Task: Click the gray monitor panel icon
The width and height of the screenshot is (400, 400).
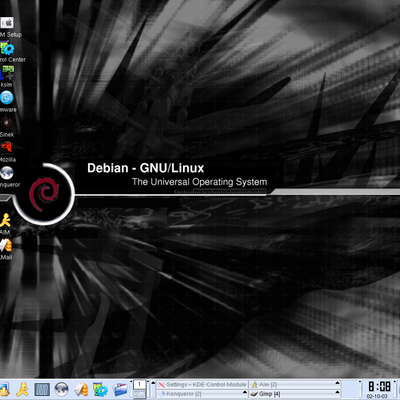Action: [42, 389]
